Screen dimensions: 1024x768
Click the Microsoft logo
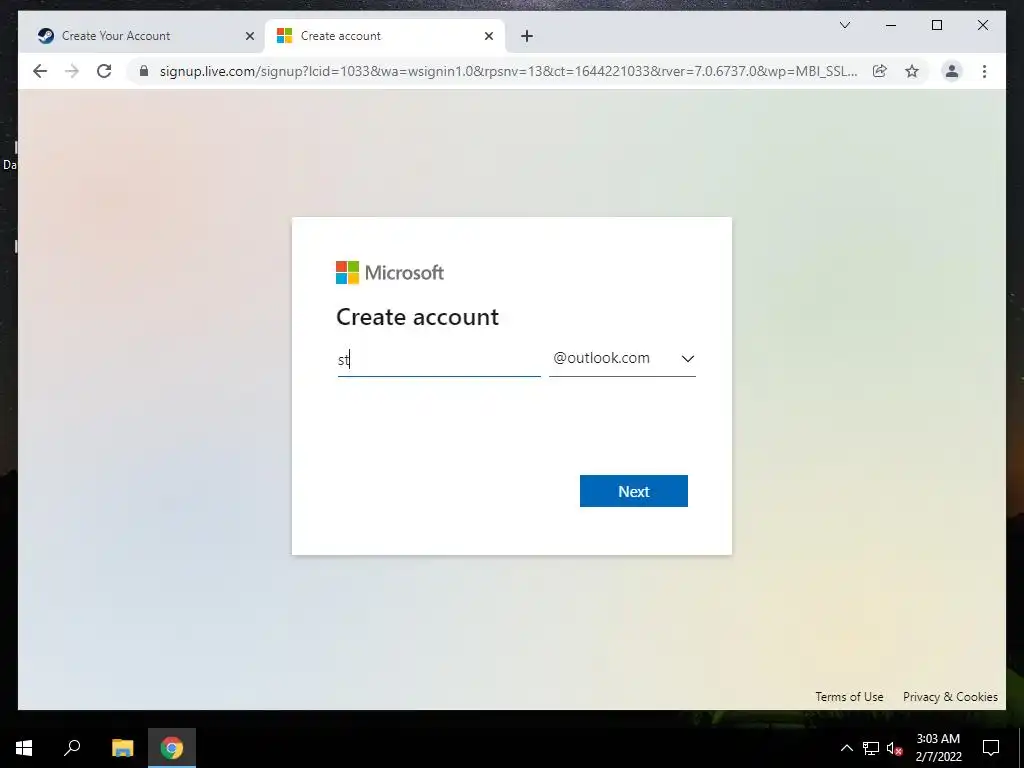390,273
